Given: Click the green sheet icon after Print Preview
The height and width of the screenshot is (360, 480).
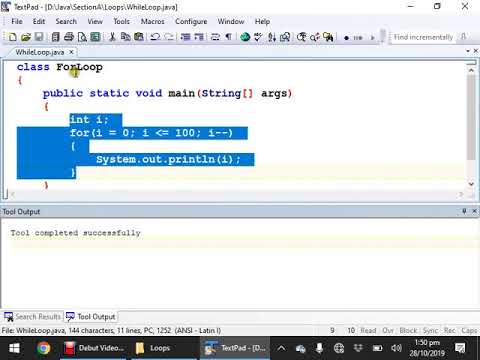Looking at the screenshot, I should (95, 37).
